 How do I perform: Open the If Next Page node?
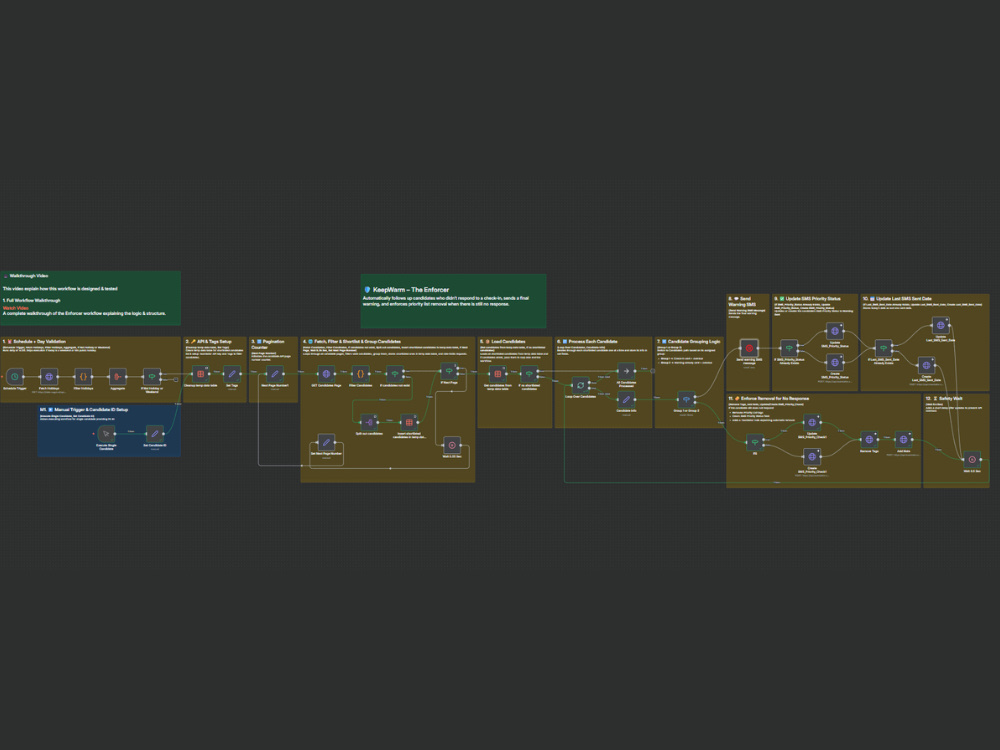(x=449, y=371)
